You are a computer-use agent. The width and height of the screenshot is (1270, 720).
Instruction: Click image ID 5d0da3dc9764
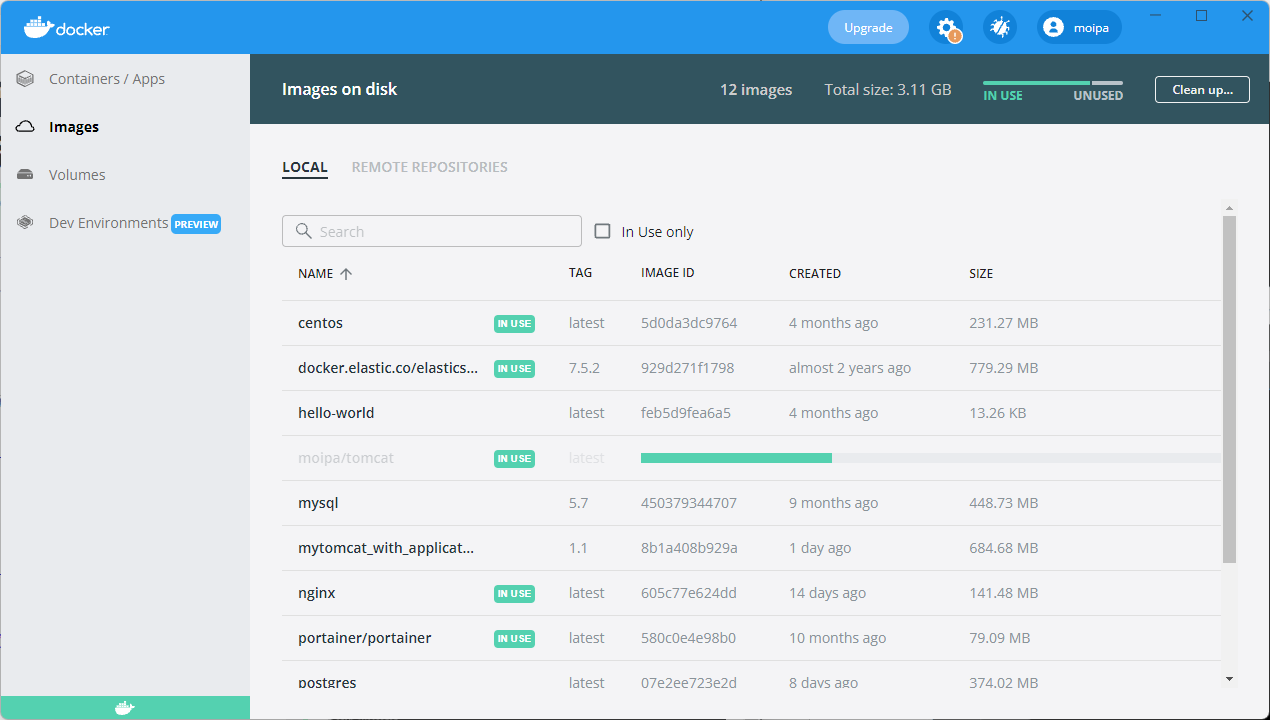689,323
